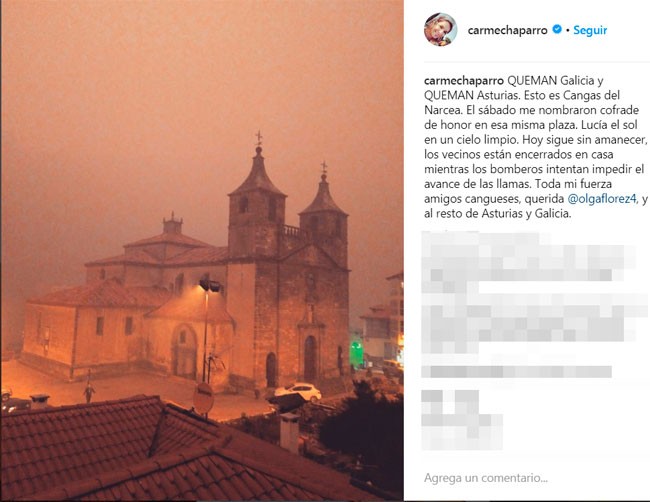650x502 pixels.
Task: Click the blue verified badge icon
Action: pyautogui.click(x=557, y=29)
